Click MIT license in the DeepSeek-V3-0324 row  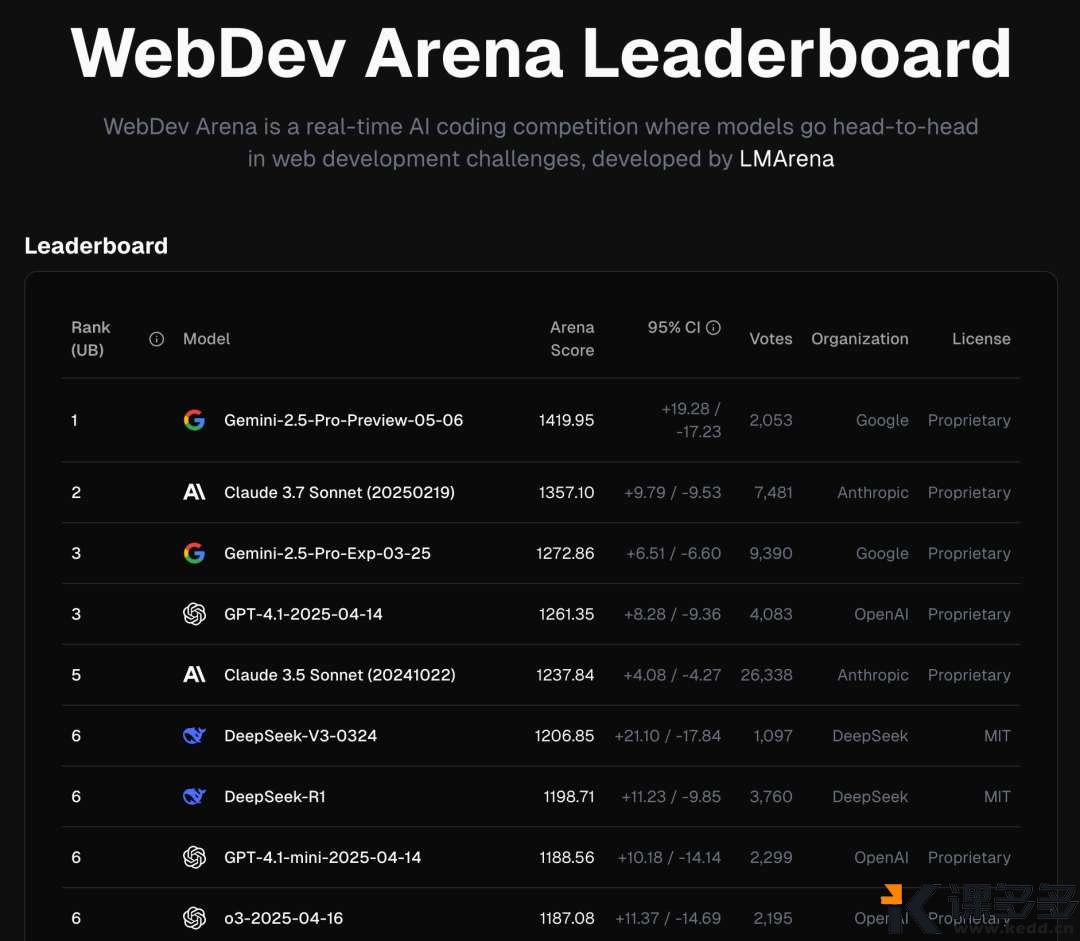pos(997,736)
